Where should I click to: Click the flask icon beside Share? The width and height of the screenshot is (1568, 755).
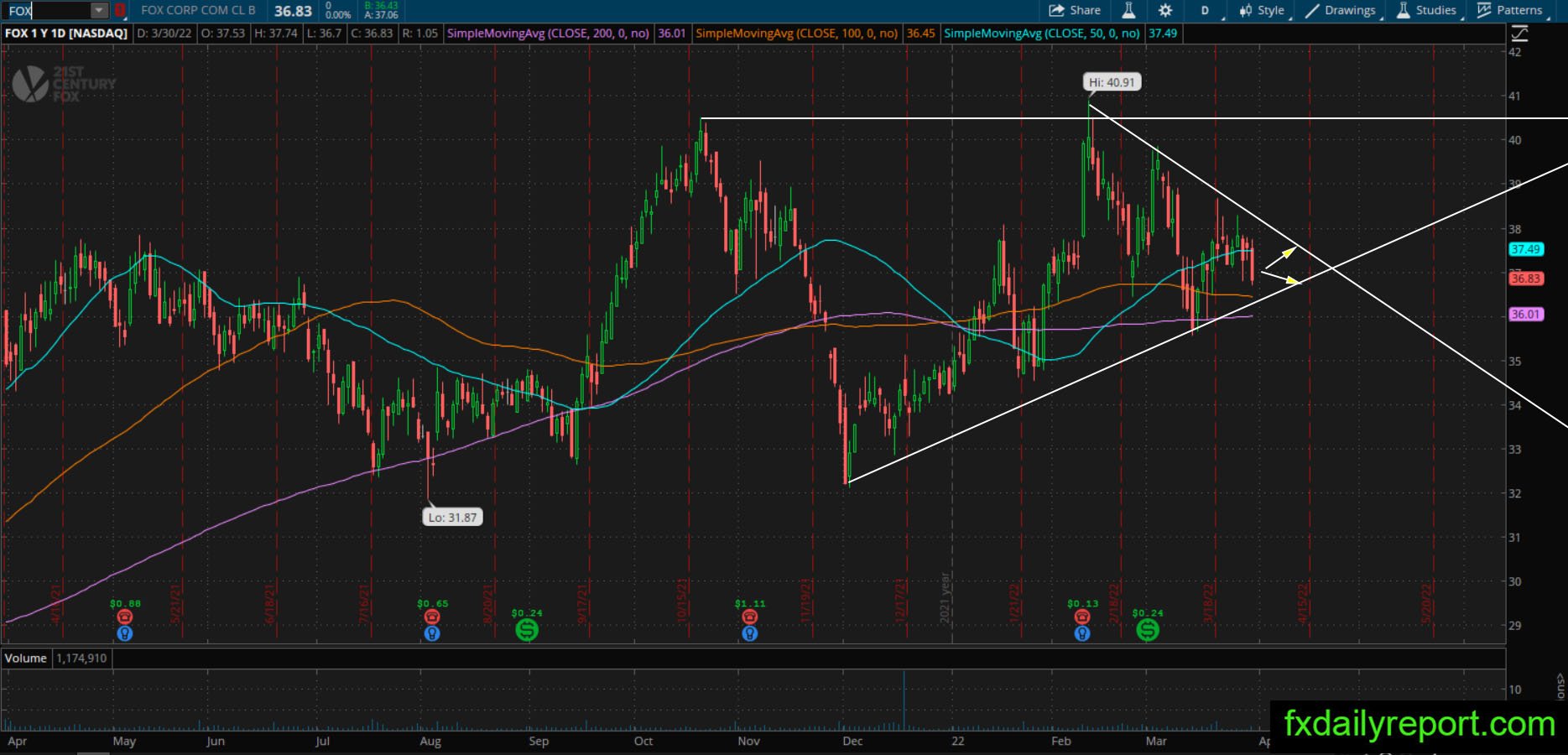[1128, 10]
